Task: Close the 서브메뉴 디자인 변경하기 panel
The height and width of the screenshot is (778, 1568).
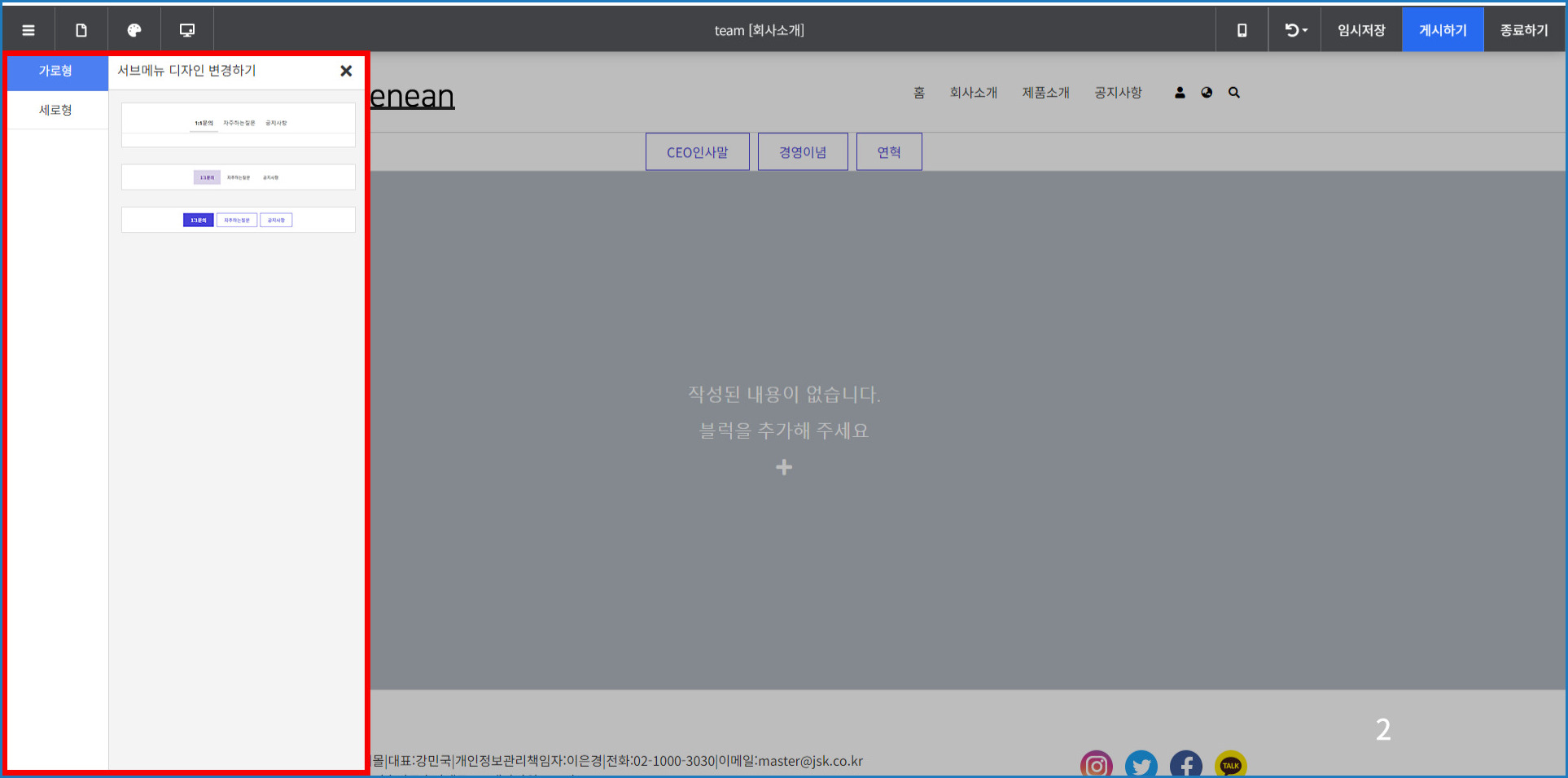Action: pyautogui.click(x=346, y=71)
